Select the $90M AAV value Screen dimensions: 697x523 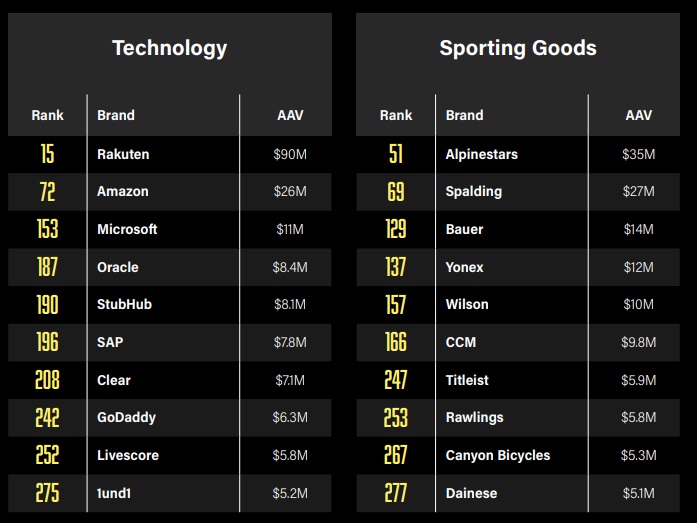[290, 154]
